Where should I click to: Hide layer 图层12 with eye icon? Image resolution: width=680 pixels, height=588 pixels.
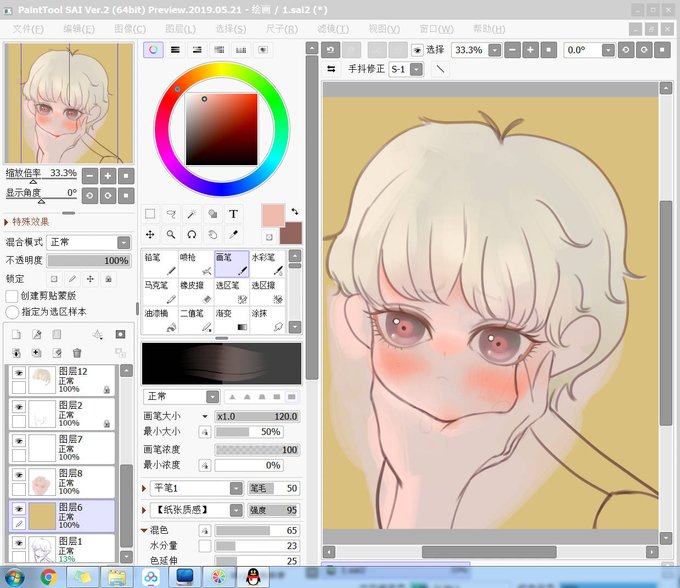pos(19,373)
